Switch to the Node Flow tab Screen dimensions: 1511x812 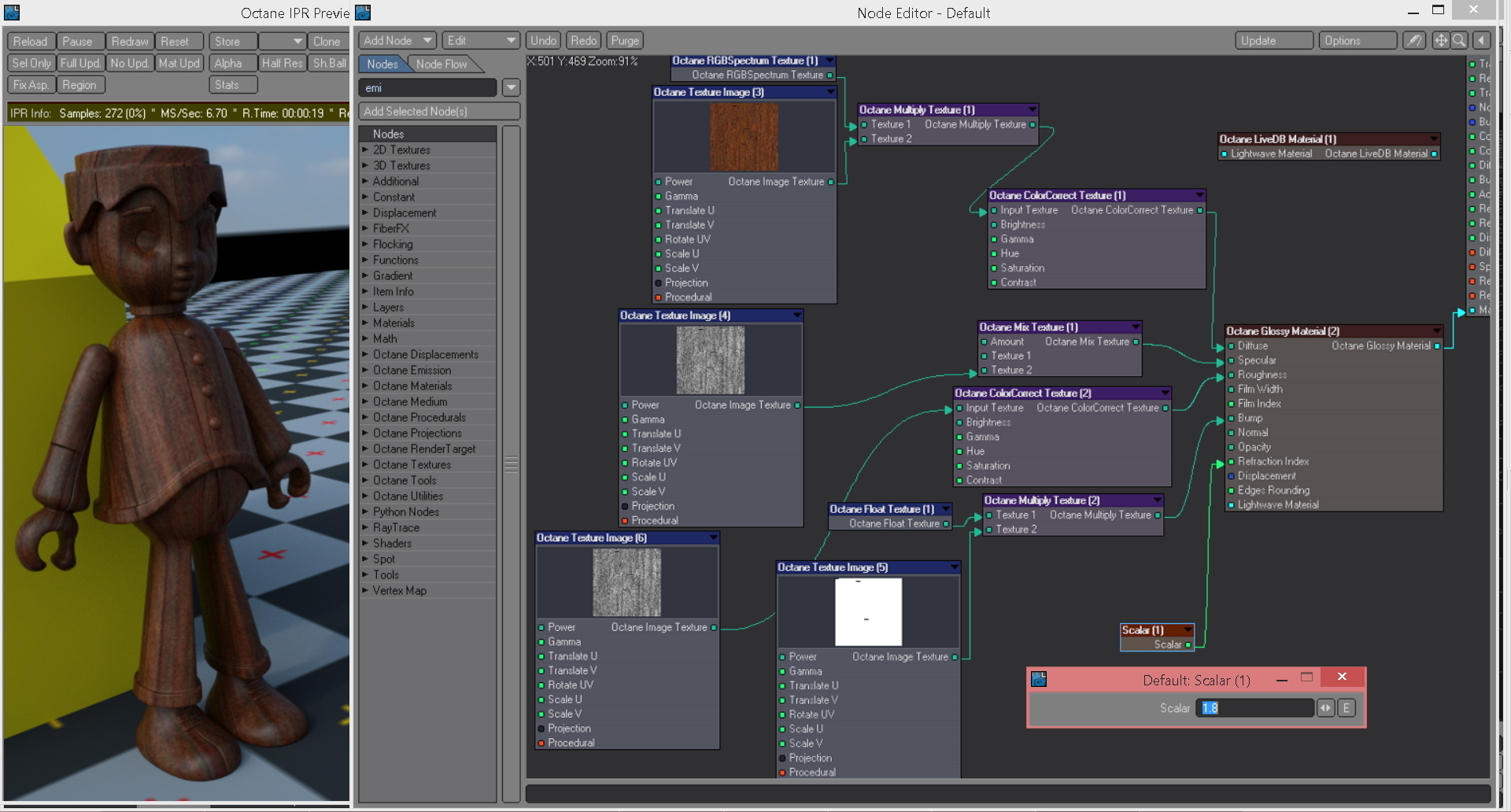(x=441, y=64)
